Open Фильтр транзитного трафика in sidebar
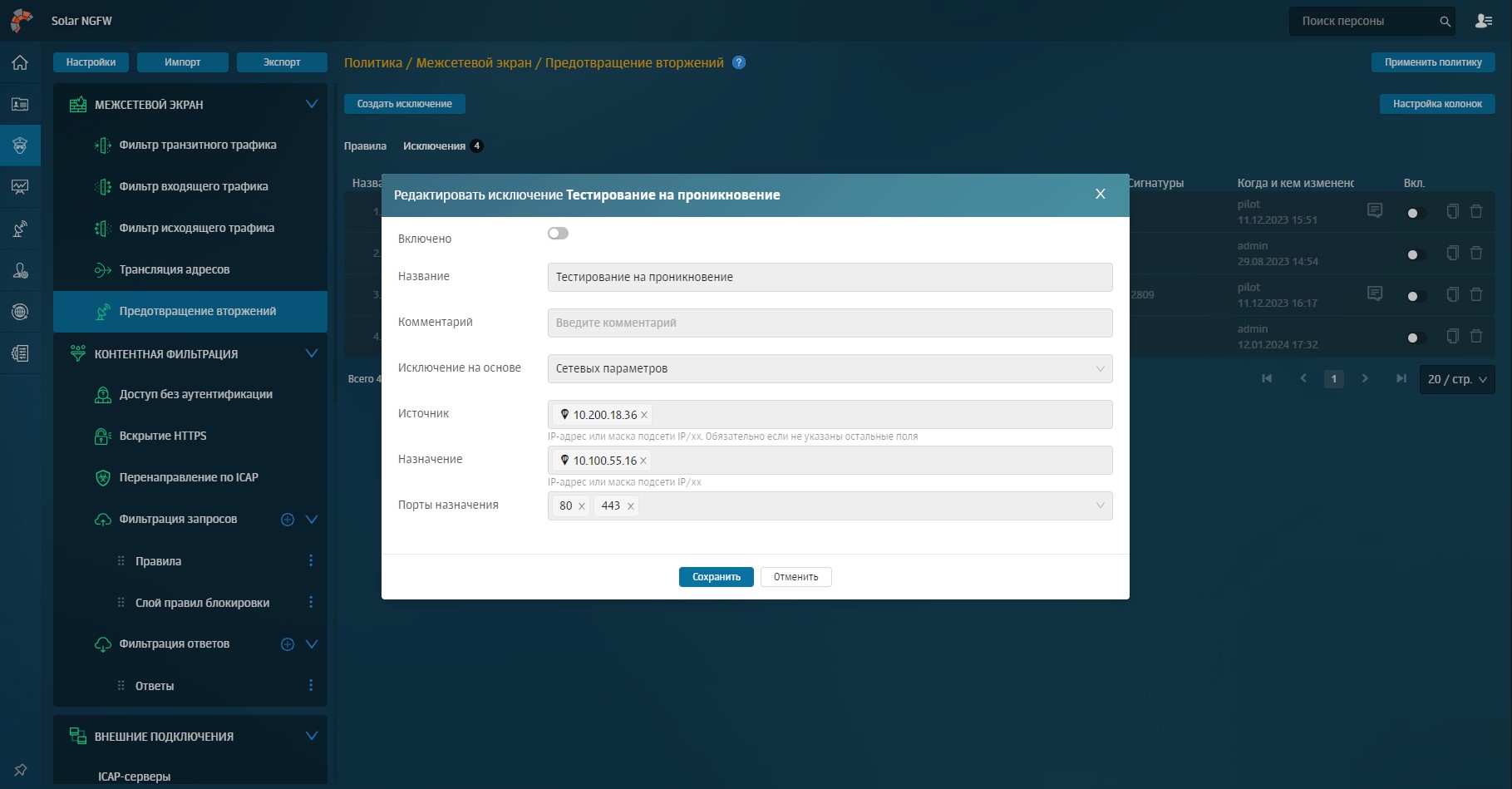This screenshot has height=789, width=1512. tap(198, 145)
